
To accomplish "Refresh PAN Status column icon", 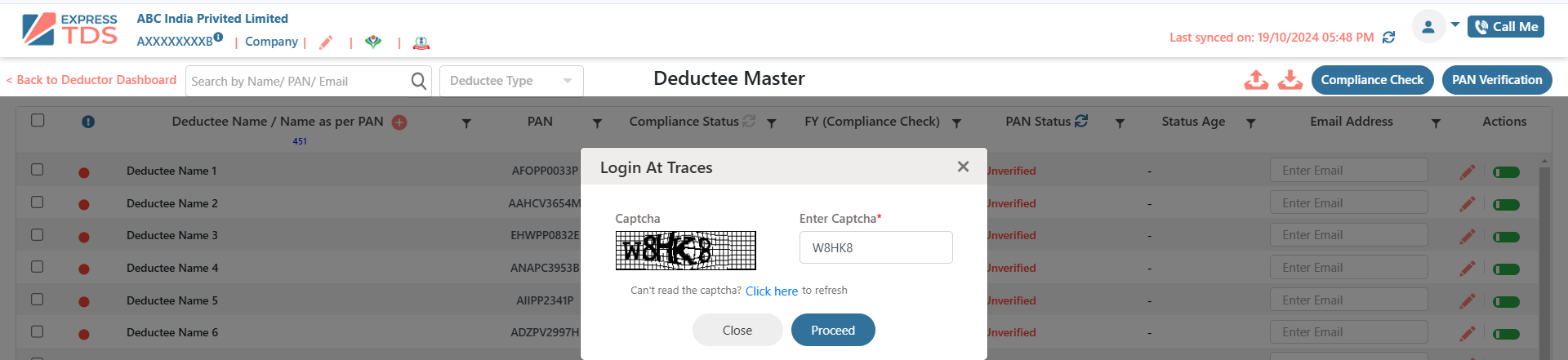I will [x=1081, y=121].
